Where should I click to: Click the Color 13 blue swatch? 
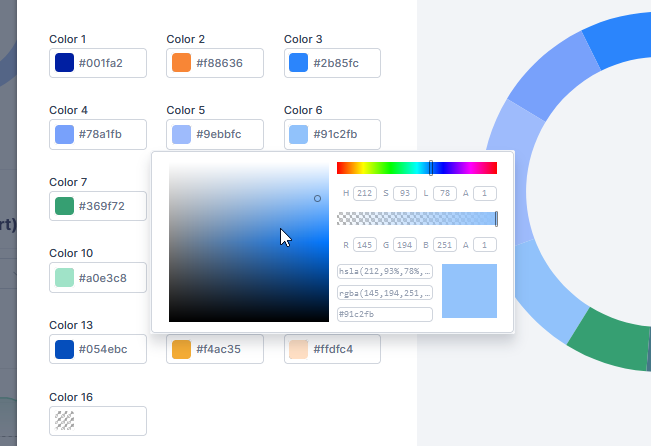point(64,349)
